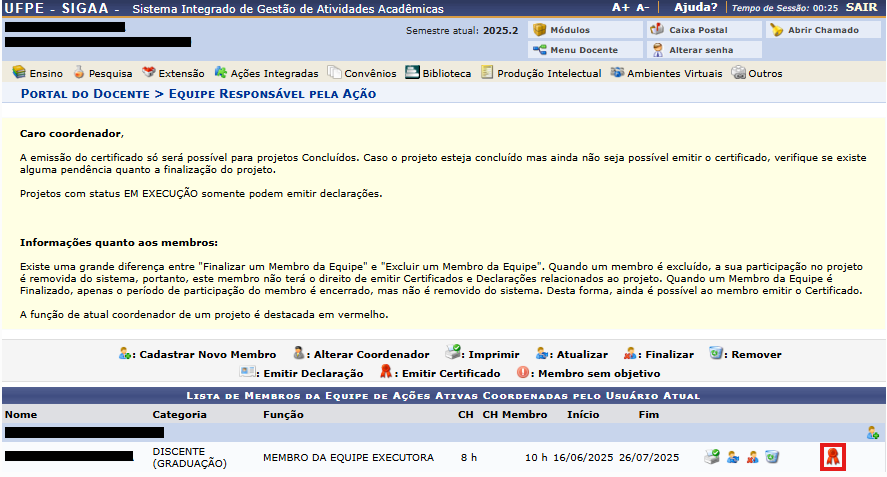
Task: Click the Fim column header
Action: tap(649, 415)
